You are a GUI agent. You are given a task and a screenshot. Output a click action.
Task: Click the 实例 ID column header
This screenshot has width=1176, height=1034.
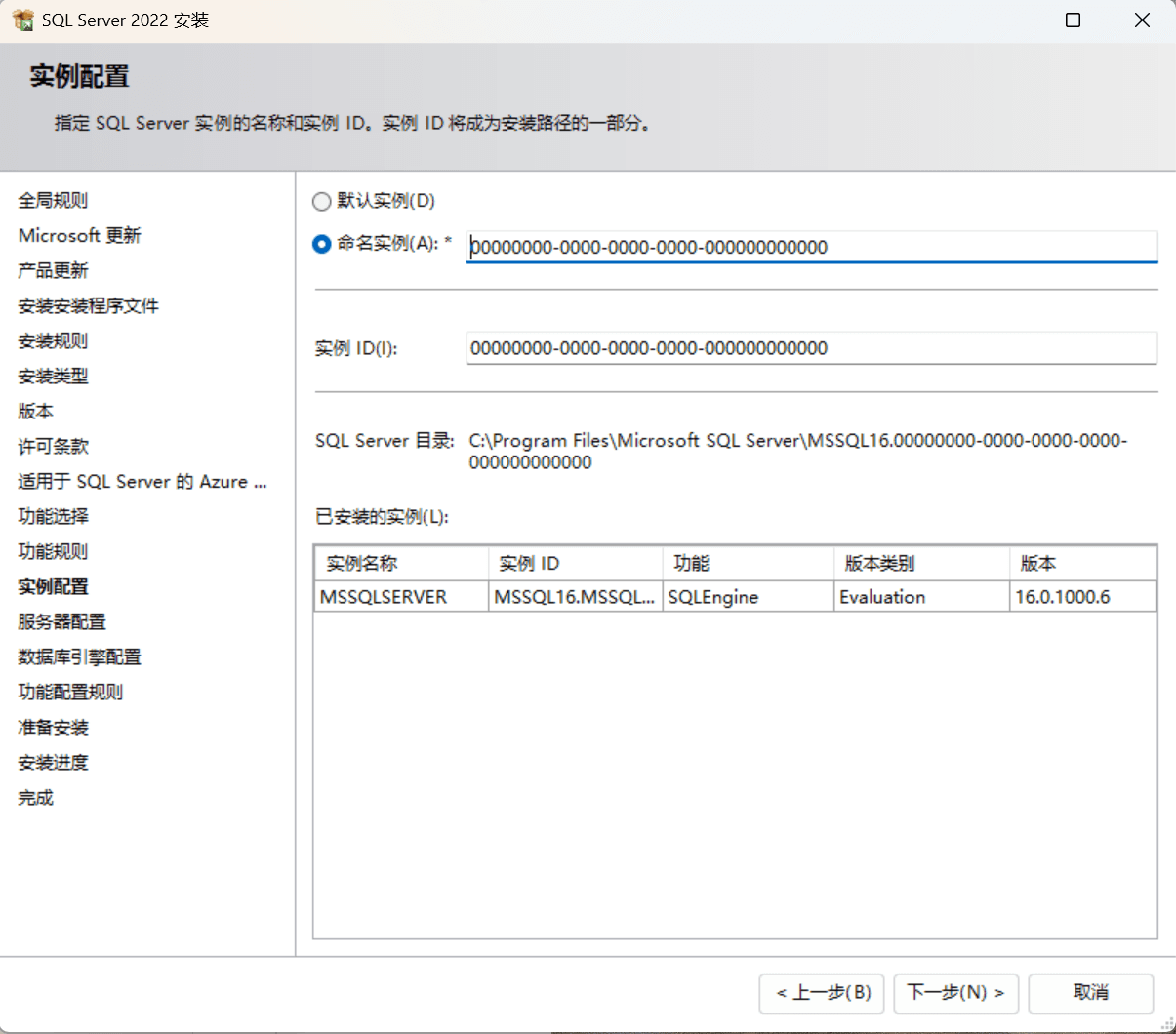(x=576, y=563)
